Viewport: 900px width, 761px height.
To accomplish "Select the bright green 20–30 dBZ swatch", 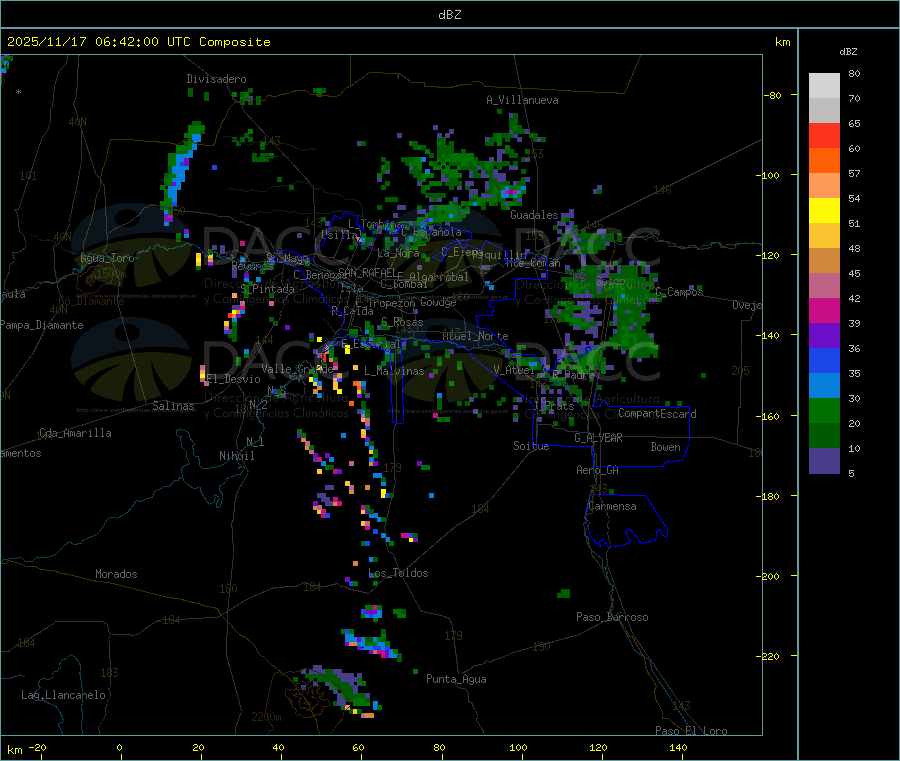I will tap(824, 410).
